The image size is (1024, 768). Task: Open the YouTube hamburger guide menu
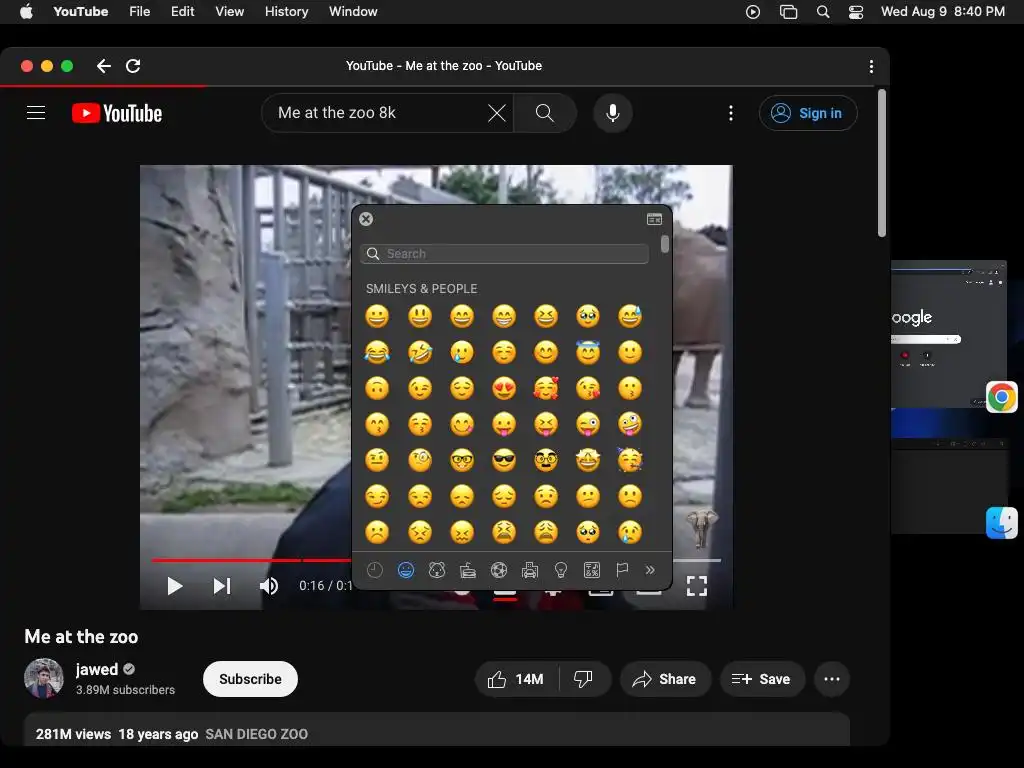click(x=36, y=113)
